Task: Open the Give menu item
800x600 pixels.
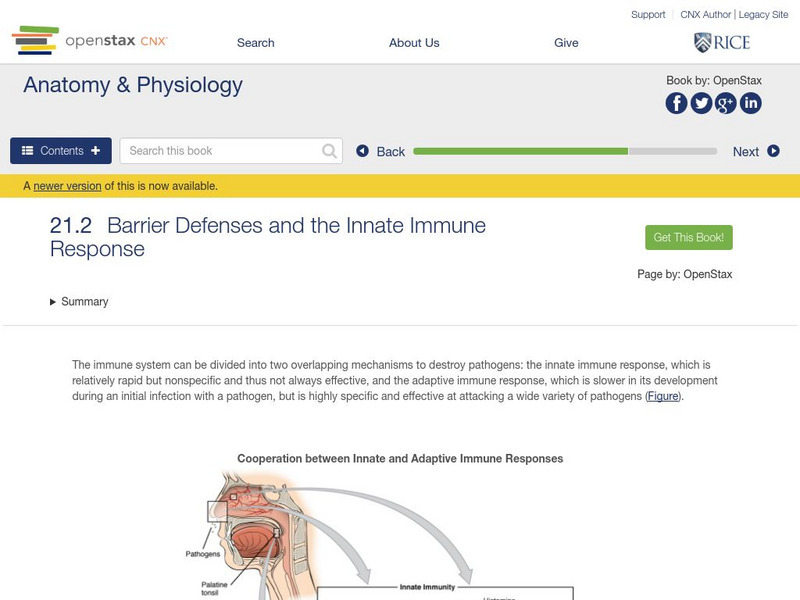Action: tap(566, 43)
